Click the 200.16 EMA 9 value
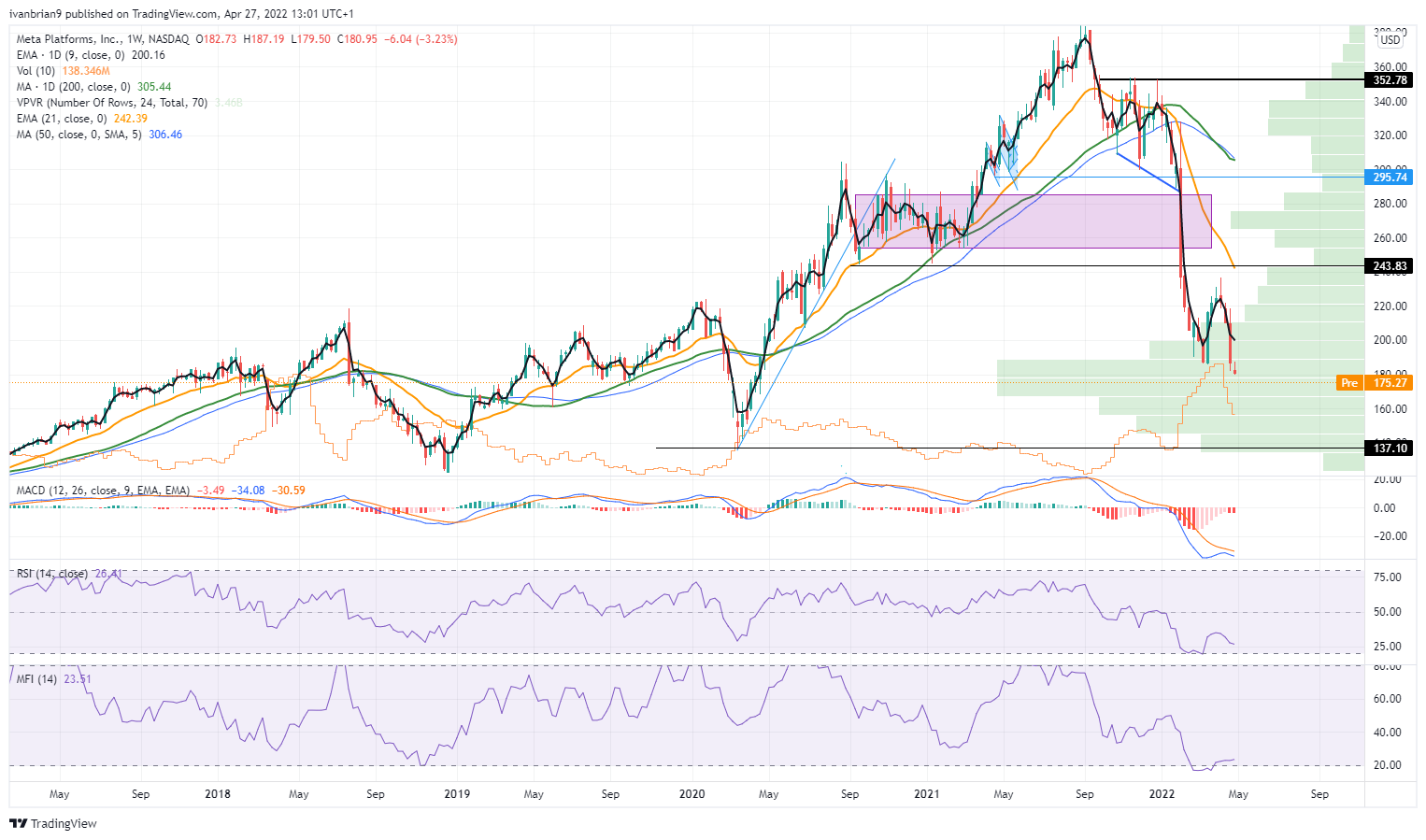 click(x=148, y=55)
